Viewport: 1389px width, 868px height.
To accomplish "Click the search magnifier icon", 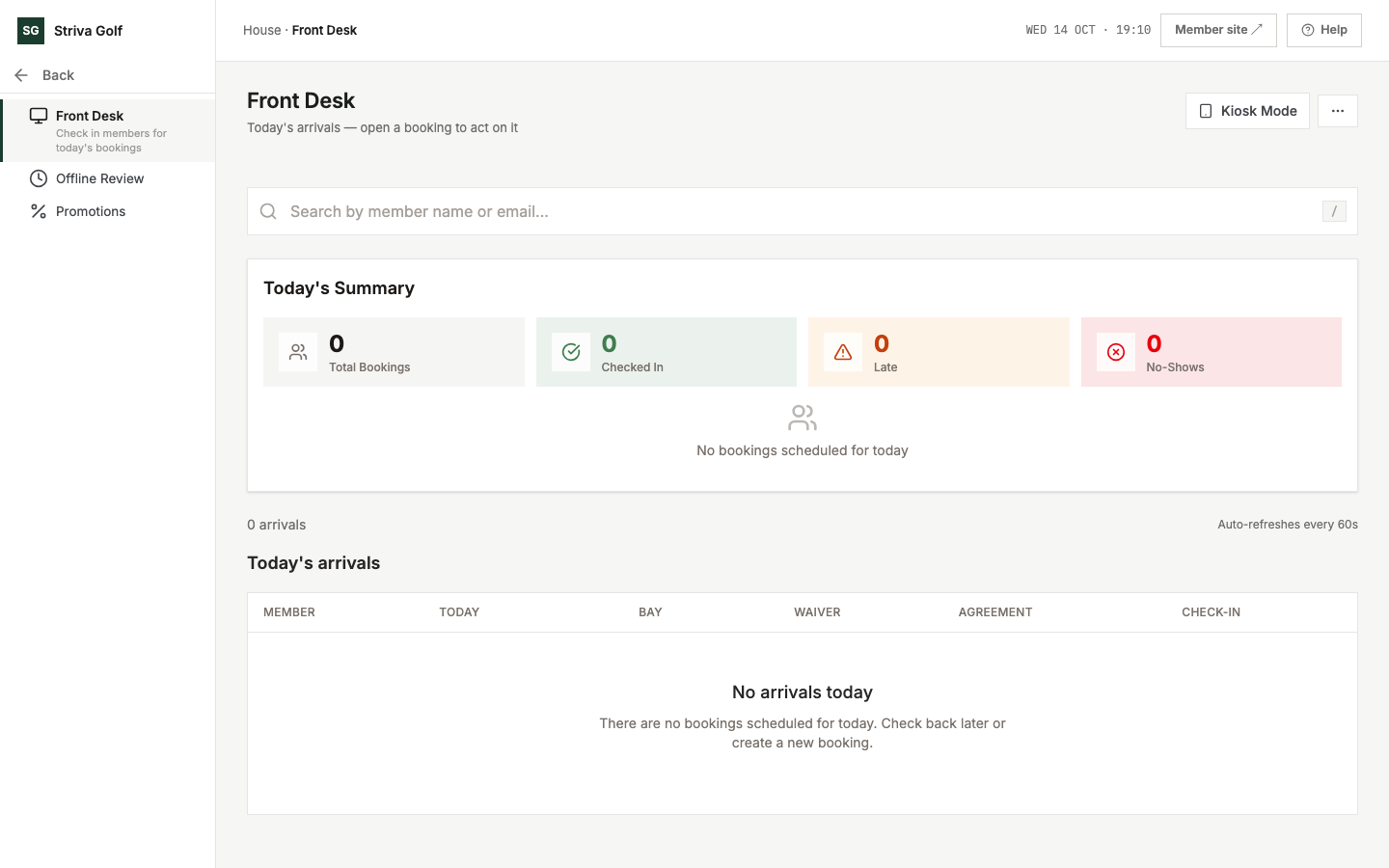I will (268, 211).
